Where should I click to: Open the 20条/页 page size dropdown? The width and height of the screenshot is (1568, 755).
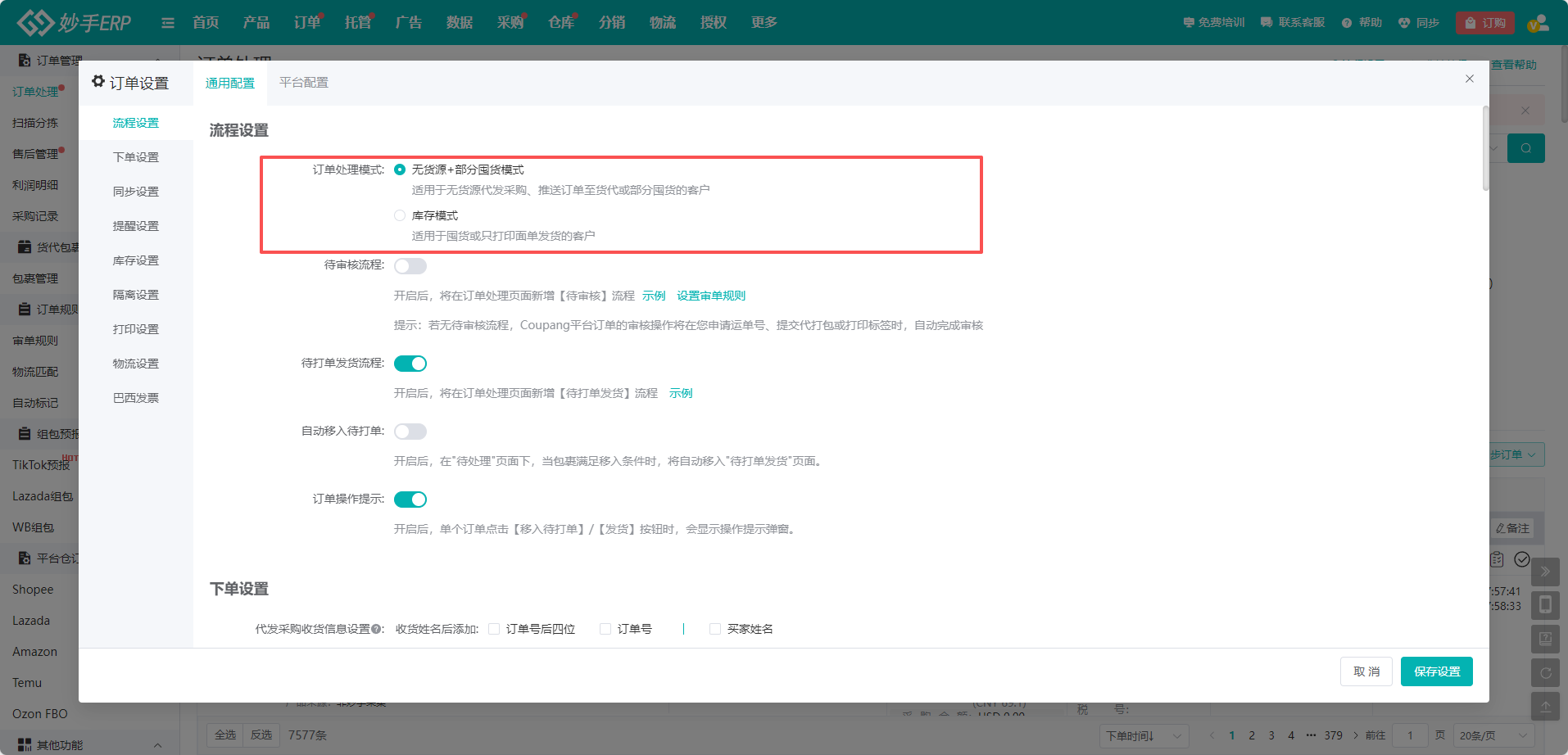pyautogui.click(x=1494, y=735)
